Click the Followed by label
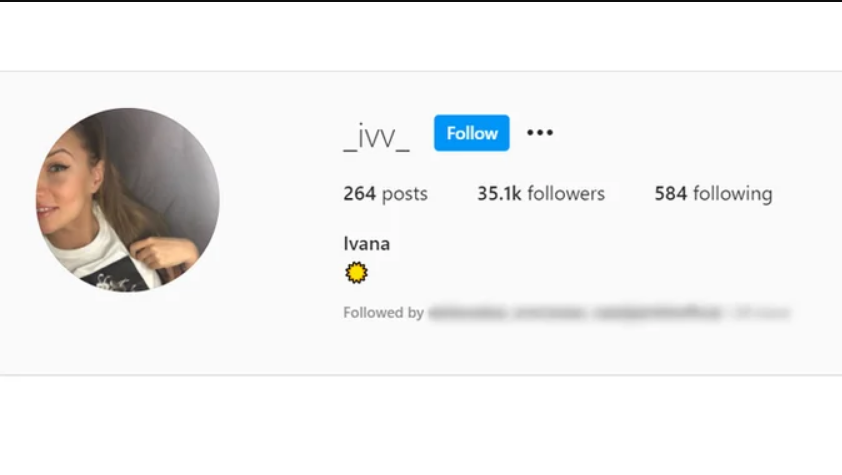 click(383, 312)
